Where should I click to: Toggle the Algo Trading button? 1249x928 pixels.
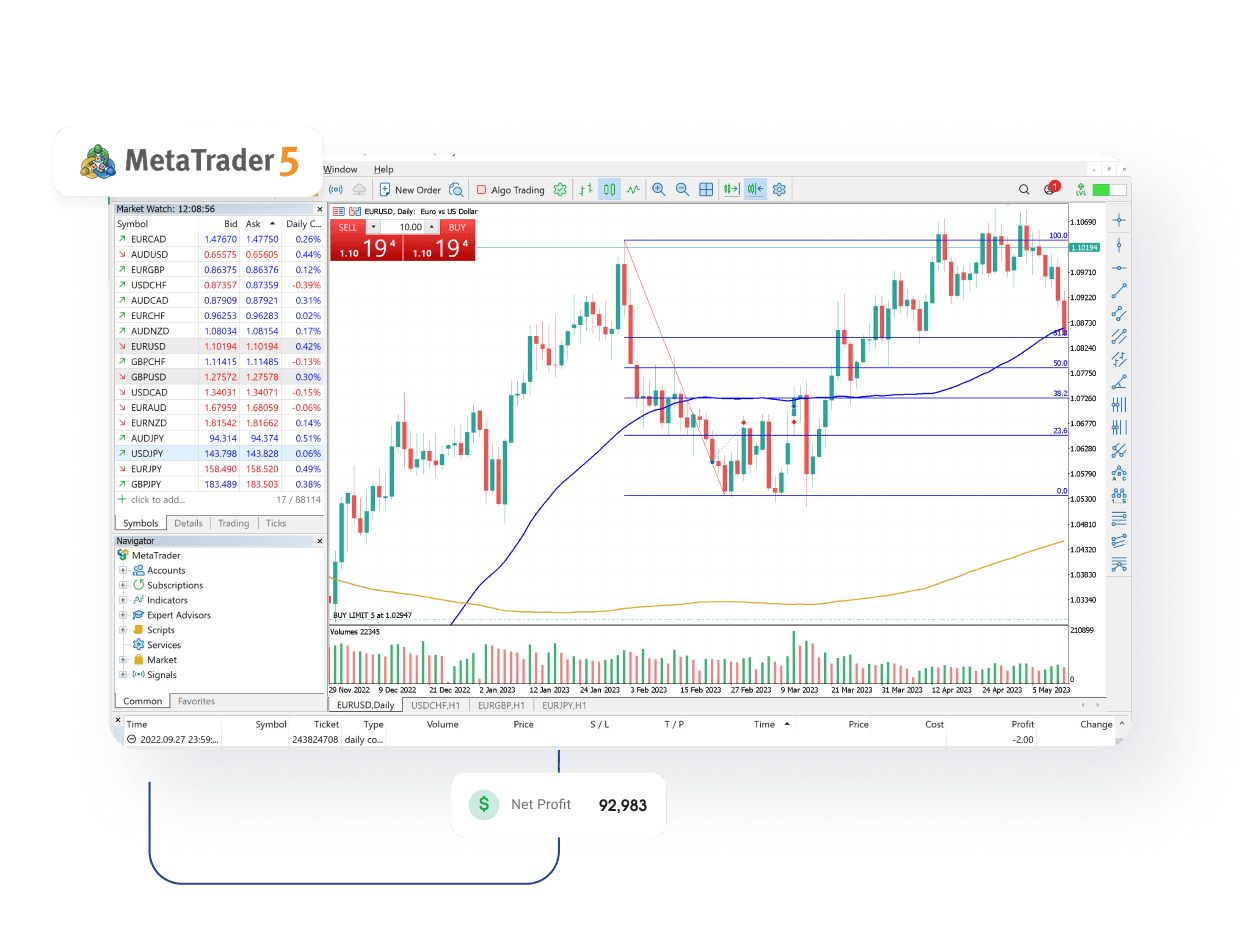(x=510, y=189)
